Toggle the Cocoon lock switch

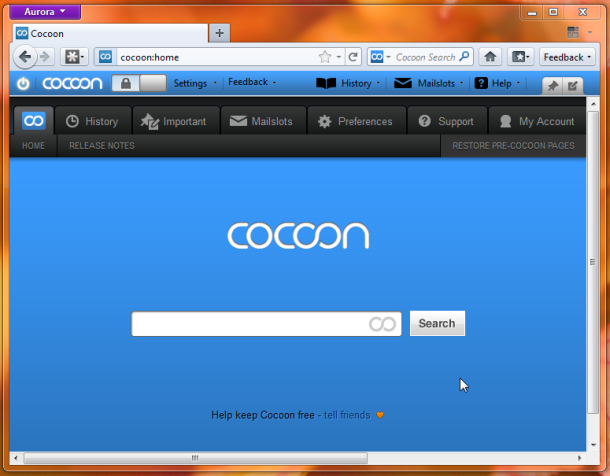[139, 83]
